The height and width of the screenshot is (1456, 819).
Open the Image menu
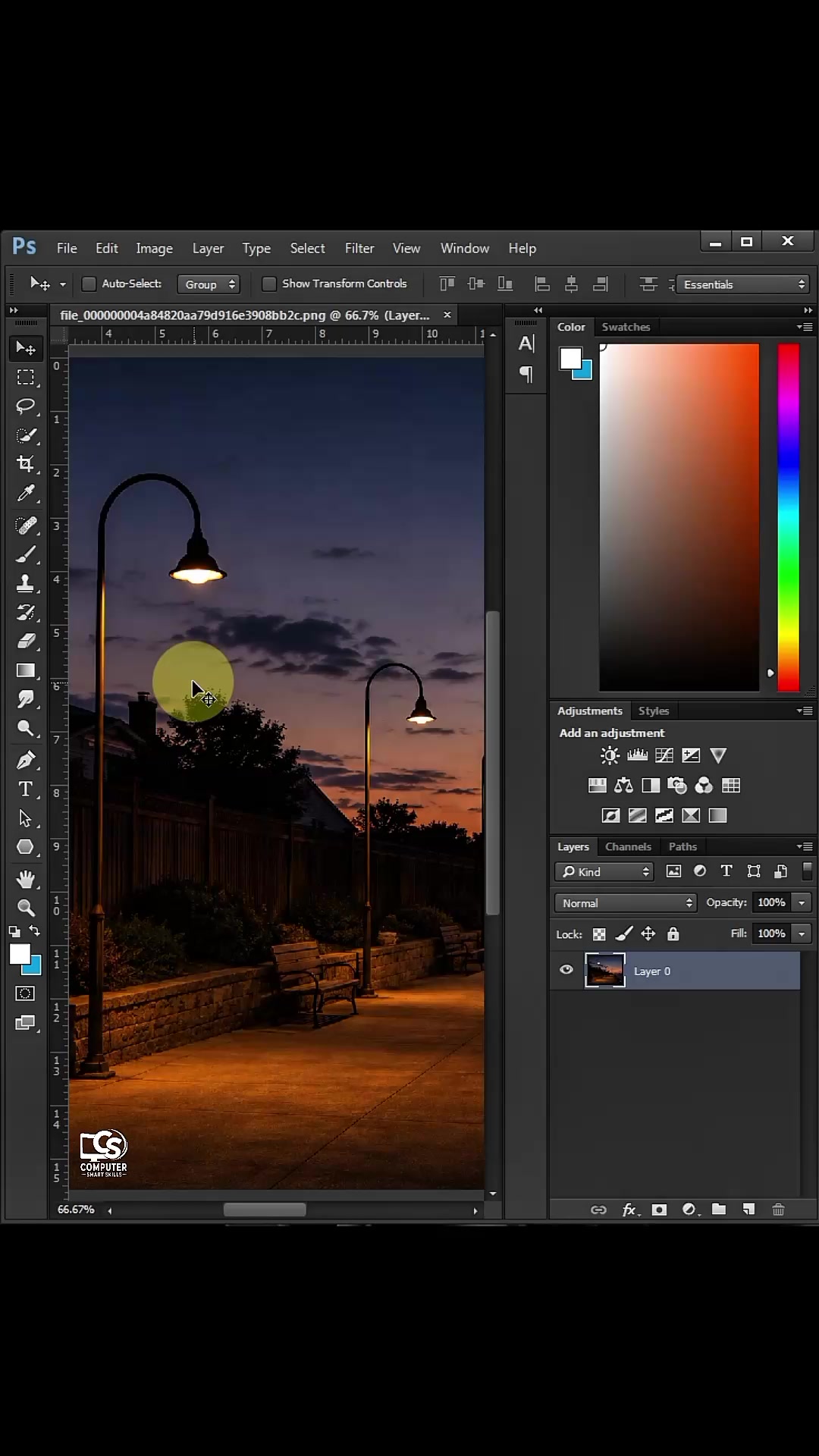coord(154,248)
